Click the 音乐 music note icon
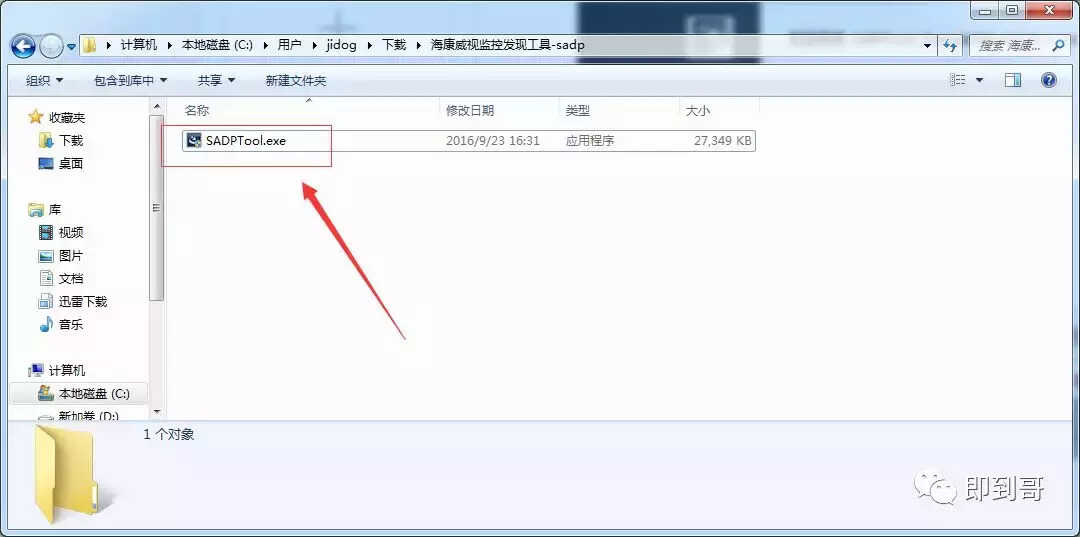Image resolution: width=1080 pixels, height=537 pixels. pos(46,324)
